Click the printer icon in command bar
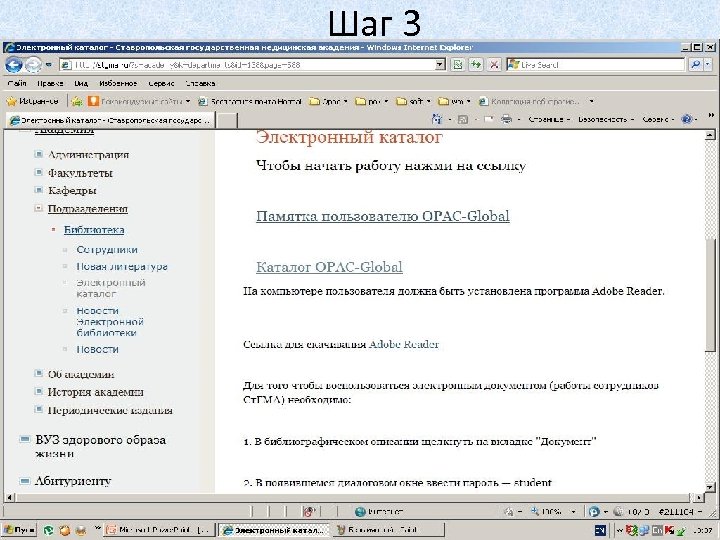The image size is (720, 540). 506,119
